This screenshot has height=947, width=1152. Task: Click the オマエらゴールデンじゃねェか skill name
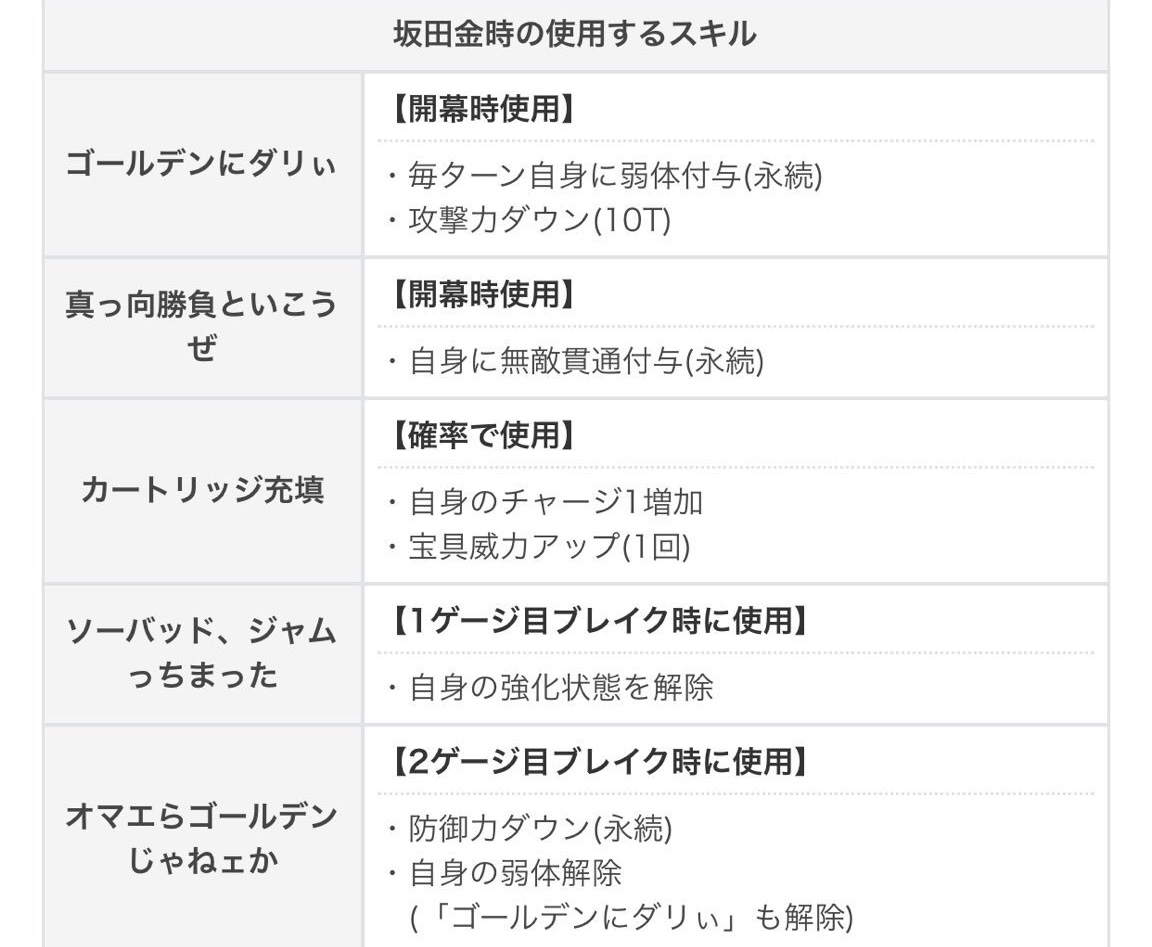click(x=201, y=838)
